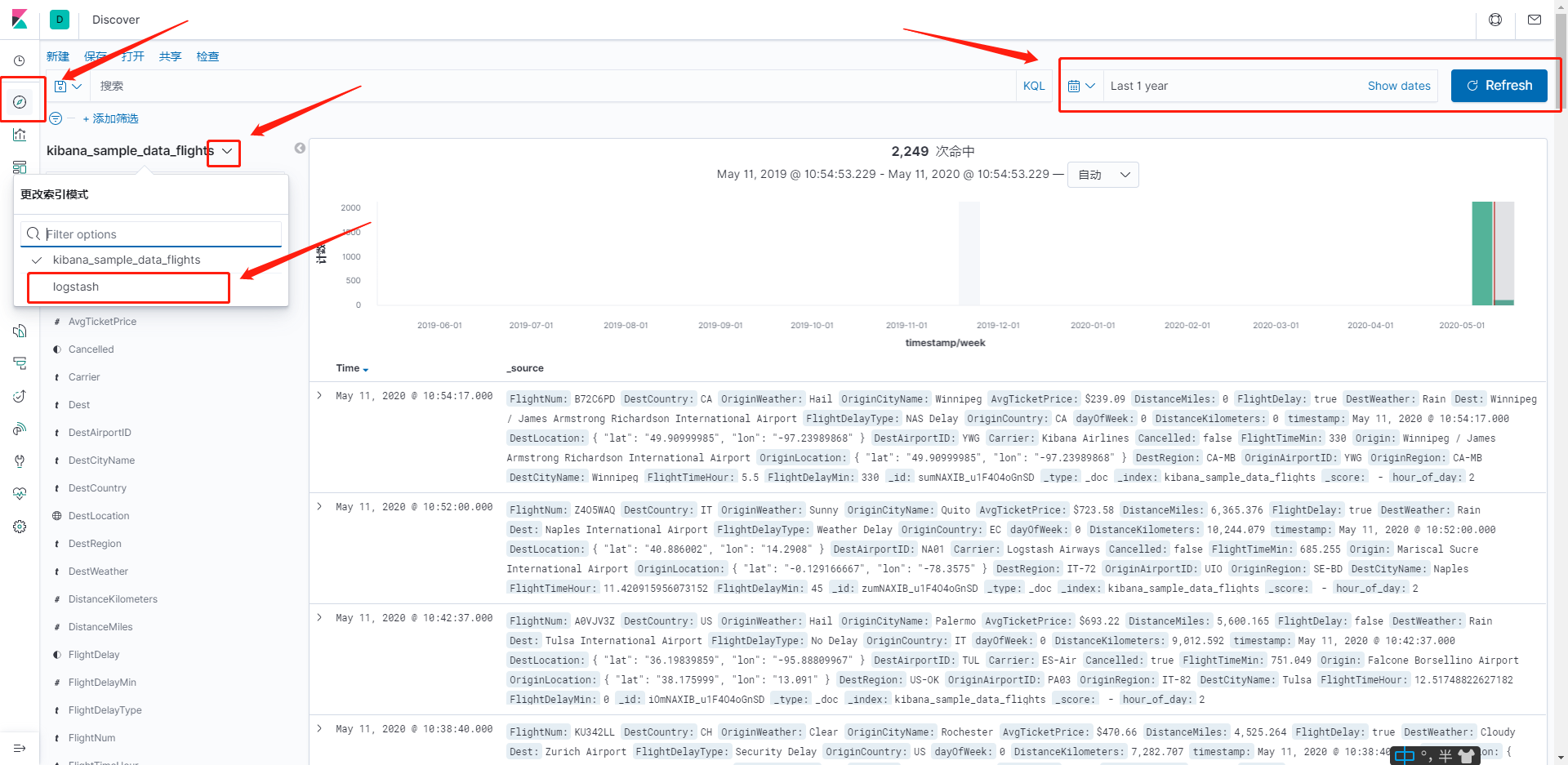This screenshot has height=765, width=1568.
Task: Click the 共享 menu item
Action: [171, 56]
